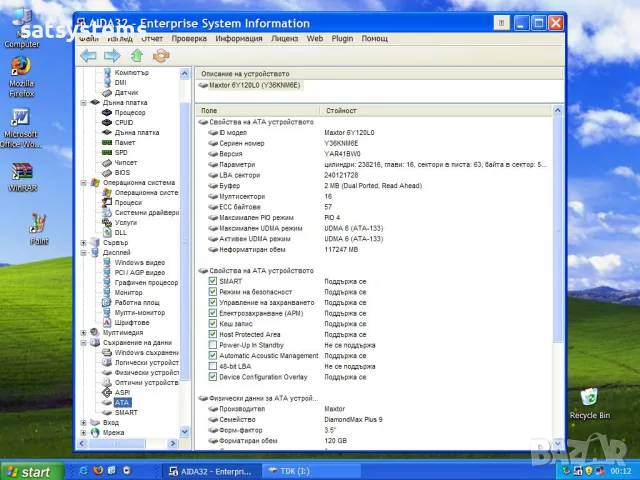Open WinRAR desktop icon

pos(22,177)
